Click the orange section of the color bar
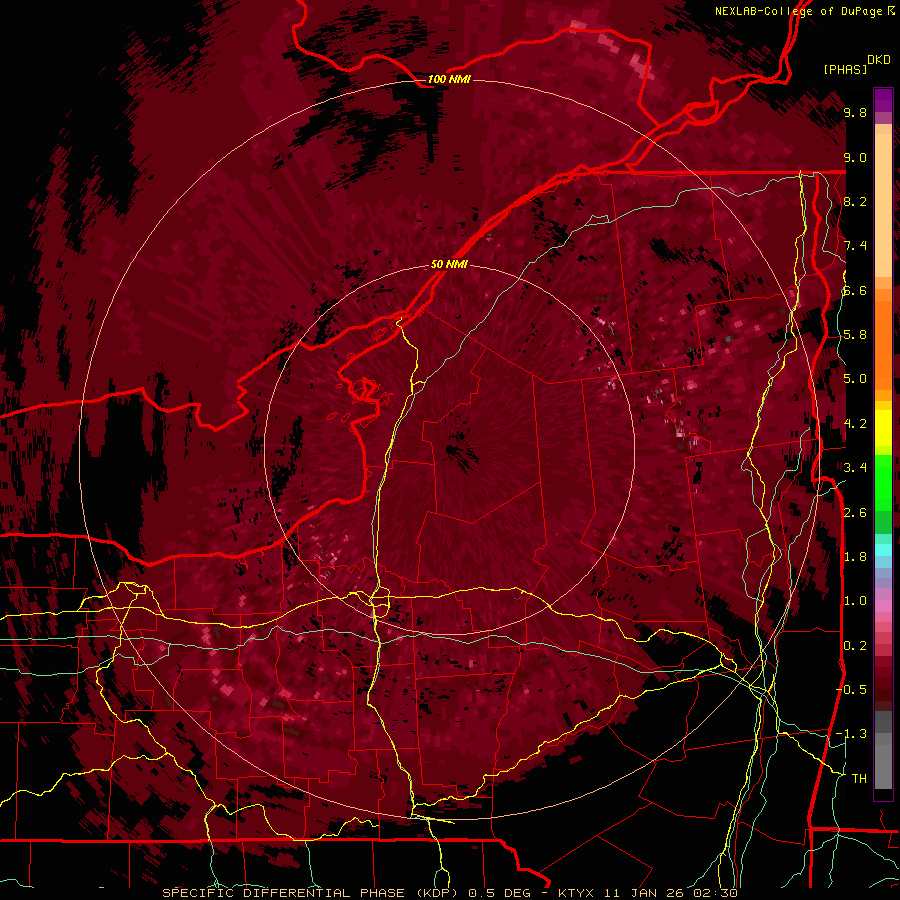The width and height of the screenshot is (900, 900). click(883, 339)
